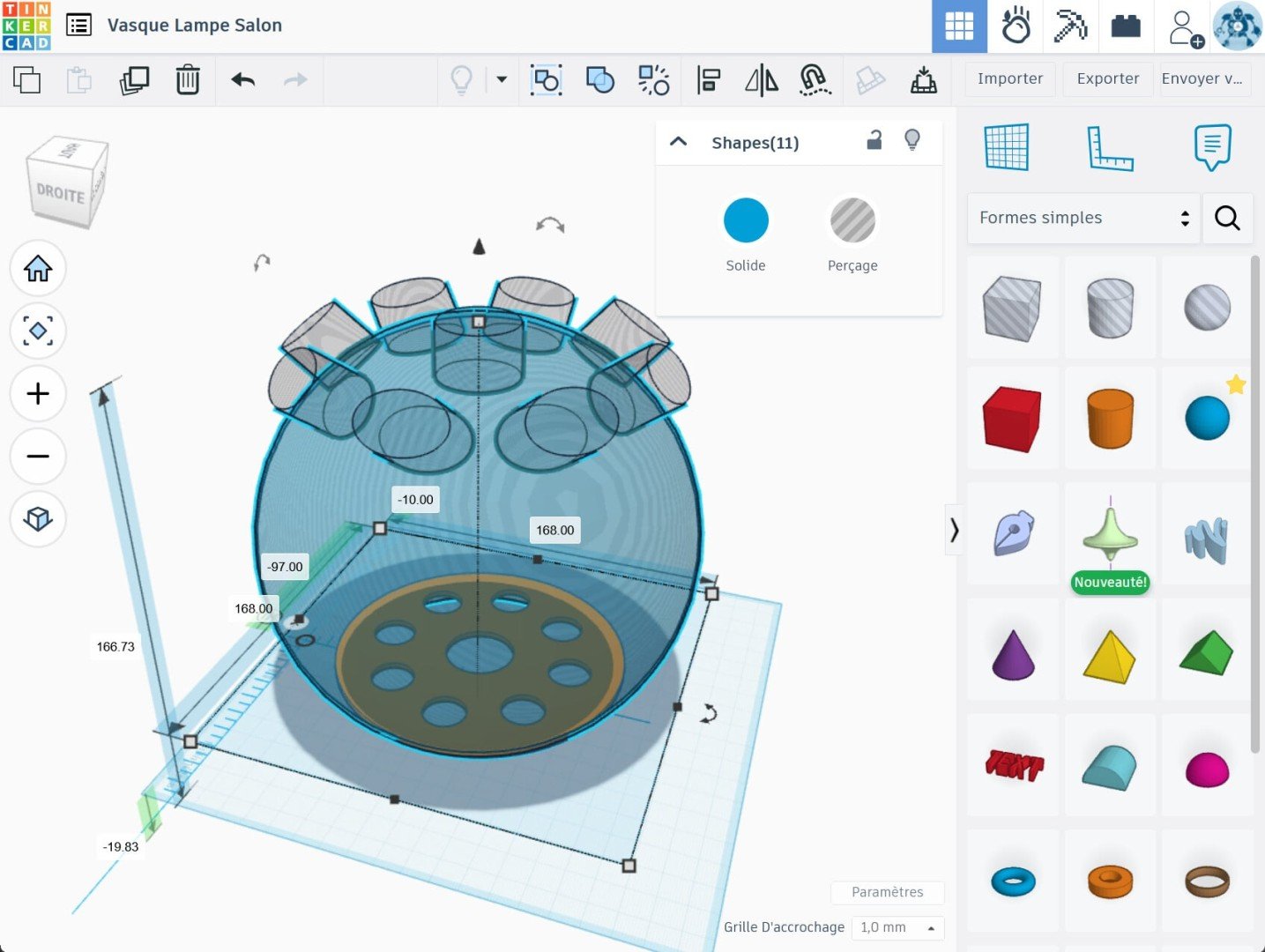Open the Paramètres grid settings

(888, 892)
